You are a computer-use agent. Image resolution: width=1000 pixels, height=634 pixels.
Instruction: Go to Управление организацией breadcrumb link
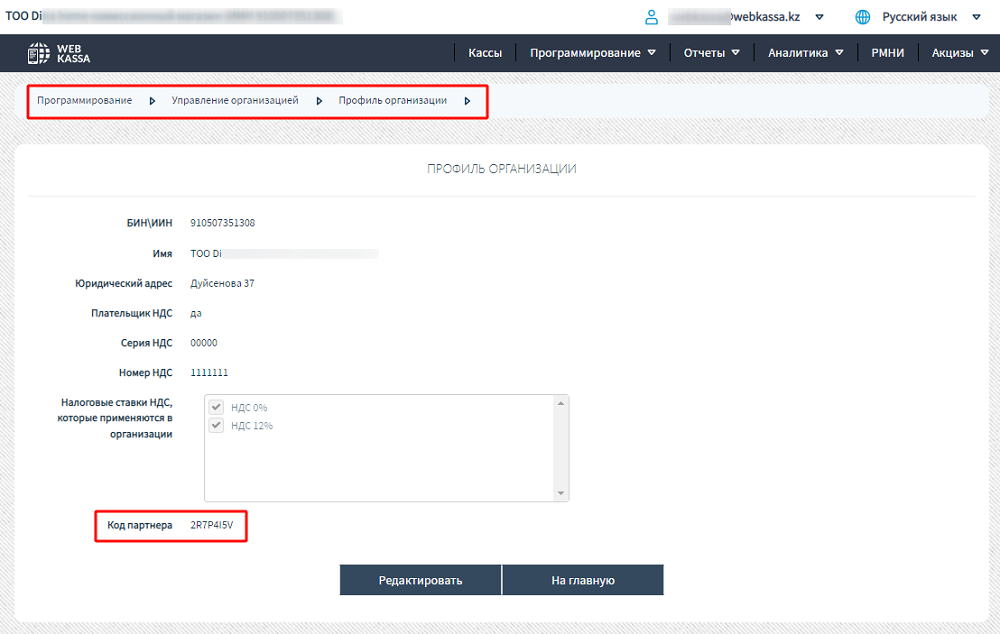(x=235, y=100)
